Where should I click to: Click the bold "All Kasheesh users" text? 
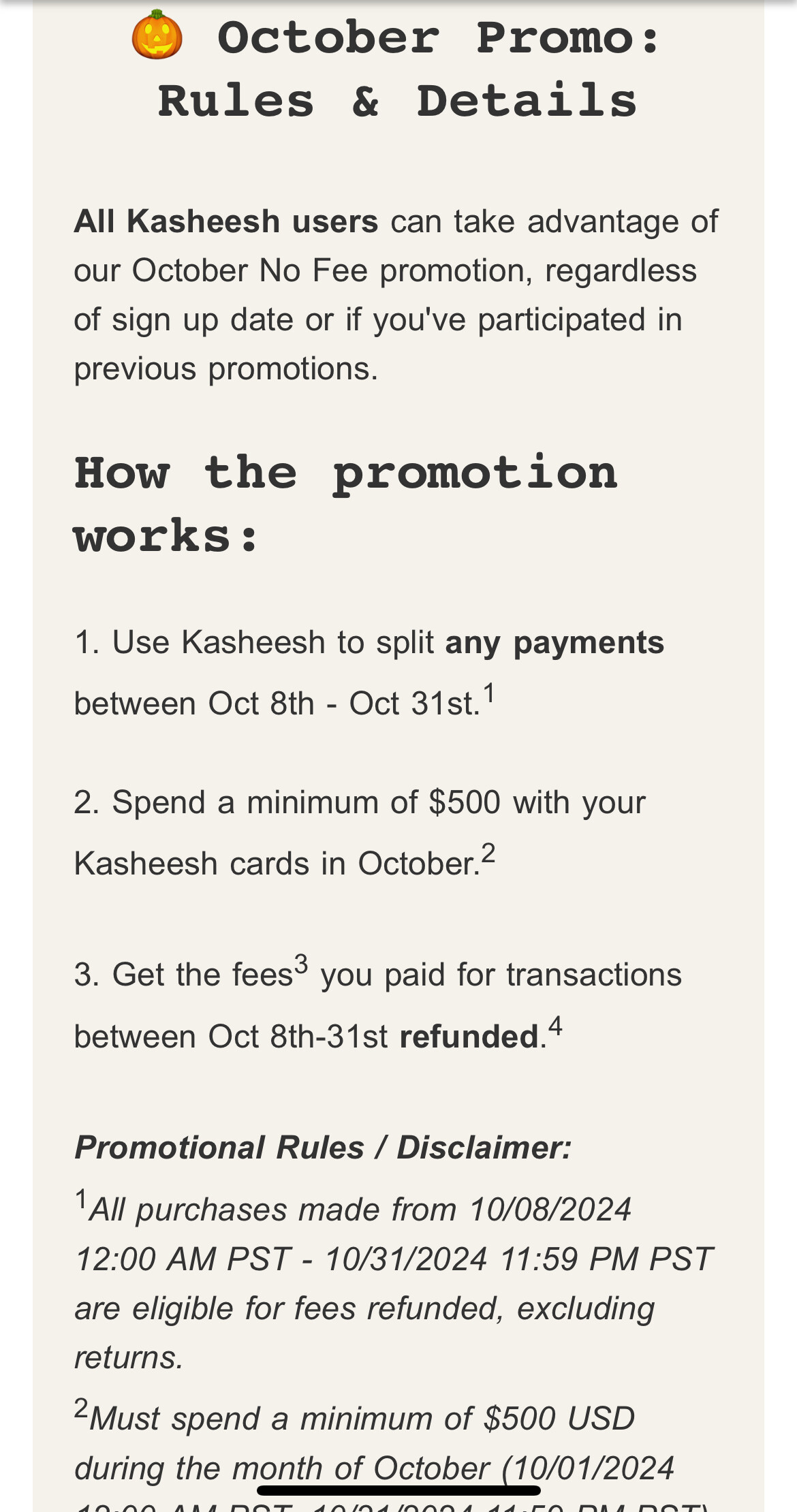(225, 222)
